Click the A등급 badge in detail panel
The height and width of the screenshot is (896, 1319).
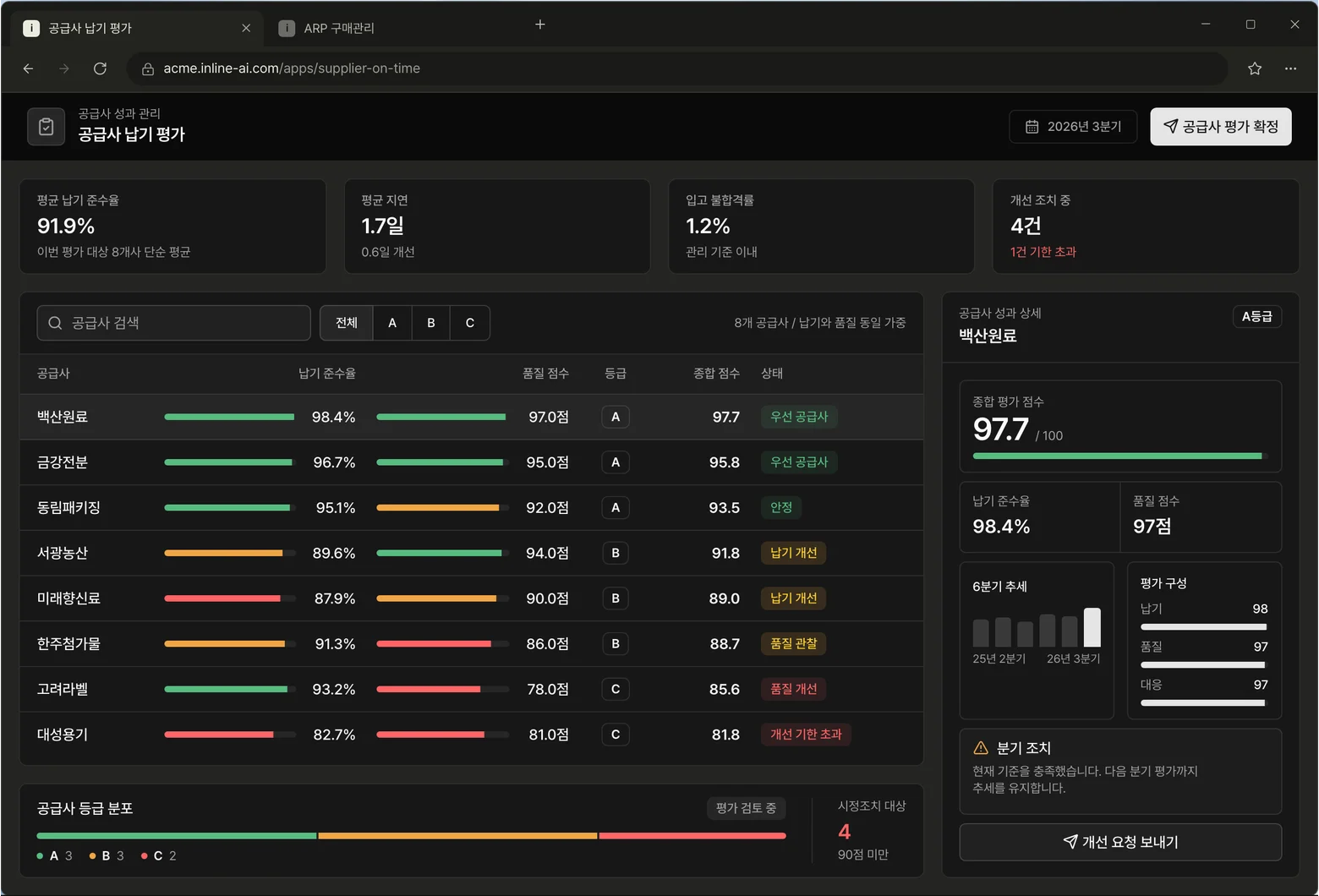coord(1257,316)
